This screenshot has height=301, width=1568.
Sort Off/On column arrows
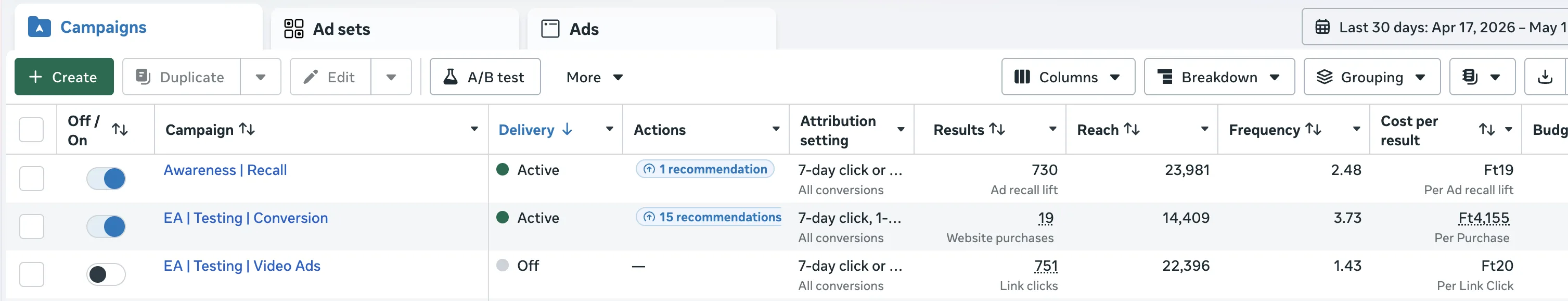click(120, 130)
